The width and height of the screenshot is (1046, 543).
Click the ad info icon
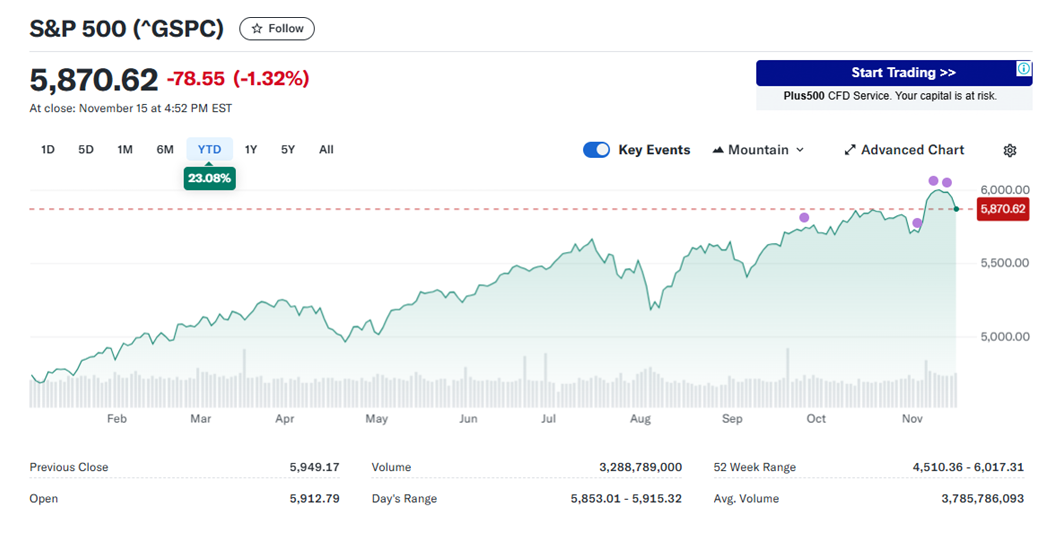1023,69
